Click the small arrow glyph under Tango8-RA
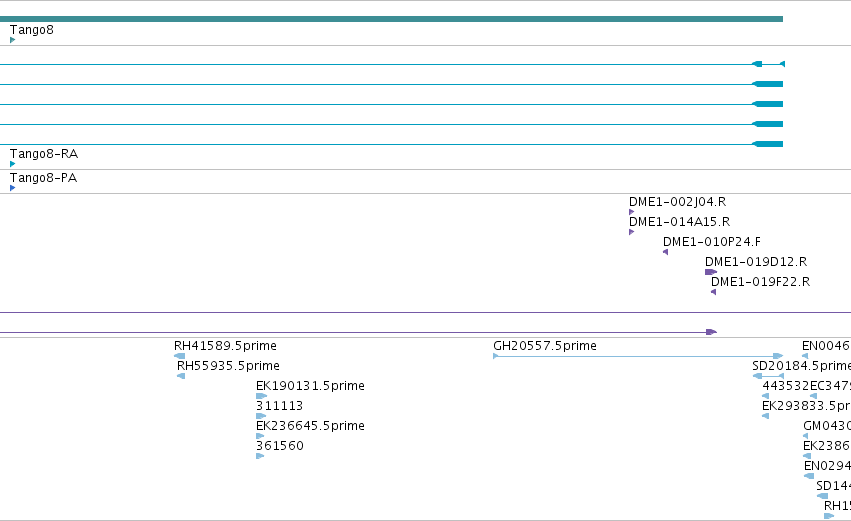 [x=12, y=164]
